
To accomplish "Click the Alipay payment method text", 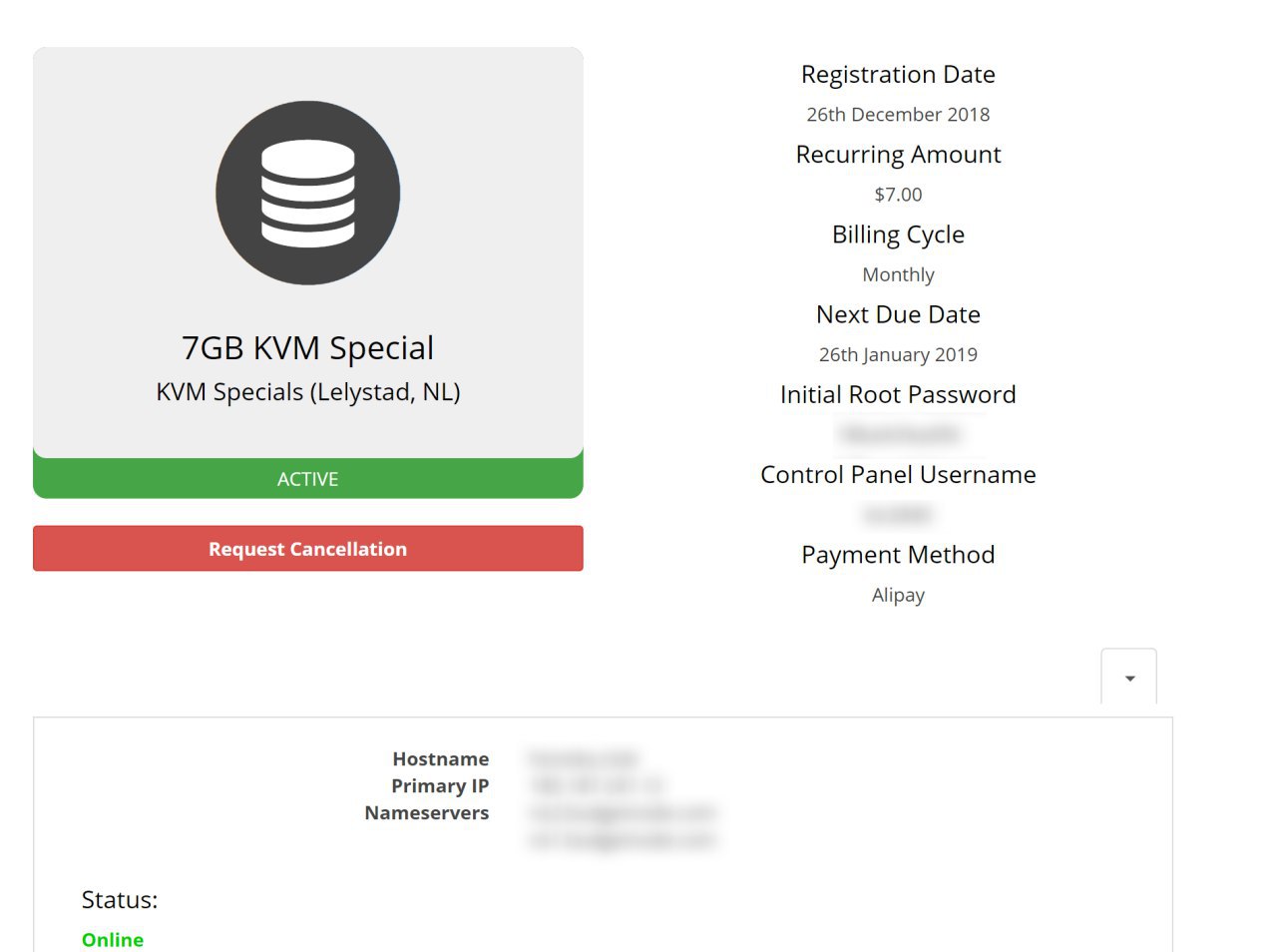I will pos(898,595).
